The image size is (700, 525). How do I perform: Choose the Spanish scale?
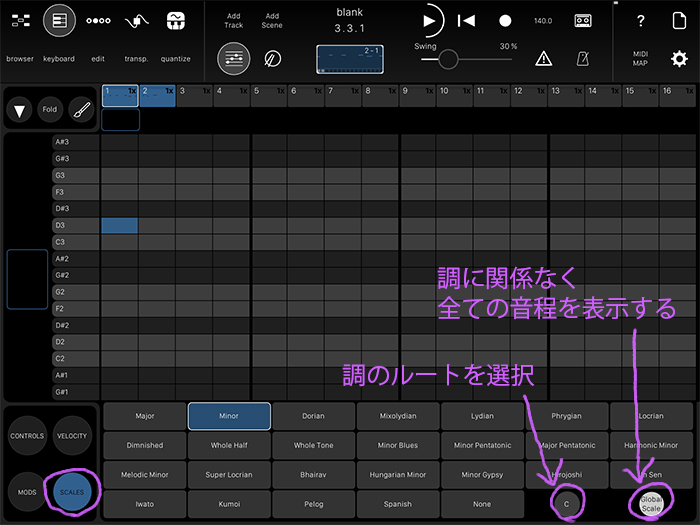point(398,504)
